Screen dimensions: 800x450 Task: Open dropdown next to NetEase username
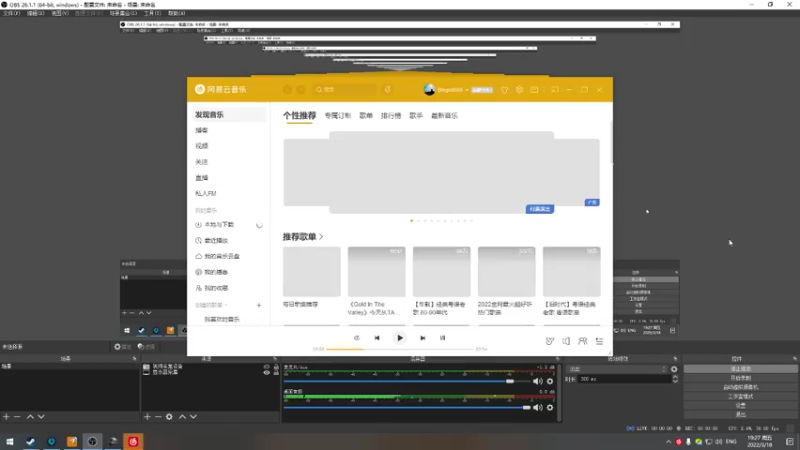click(467, 90)
